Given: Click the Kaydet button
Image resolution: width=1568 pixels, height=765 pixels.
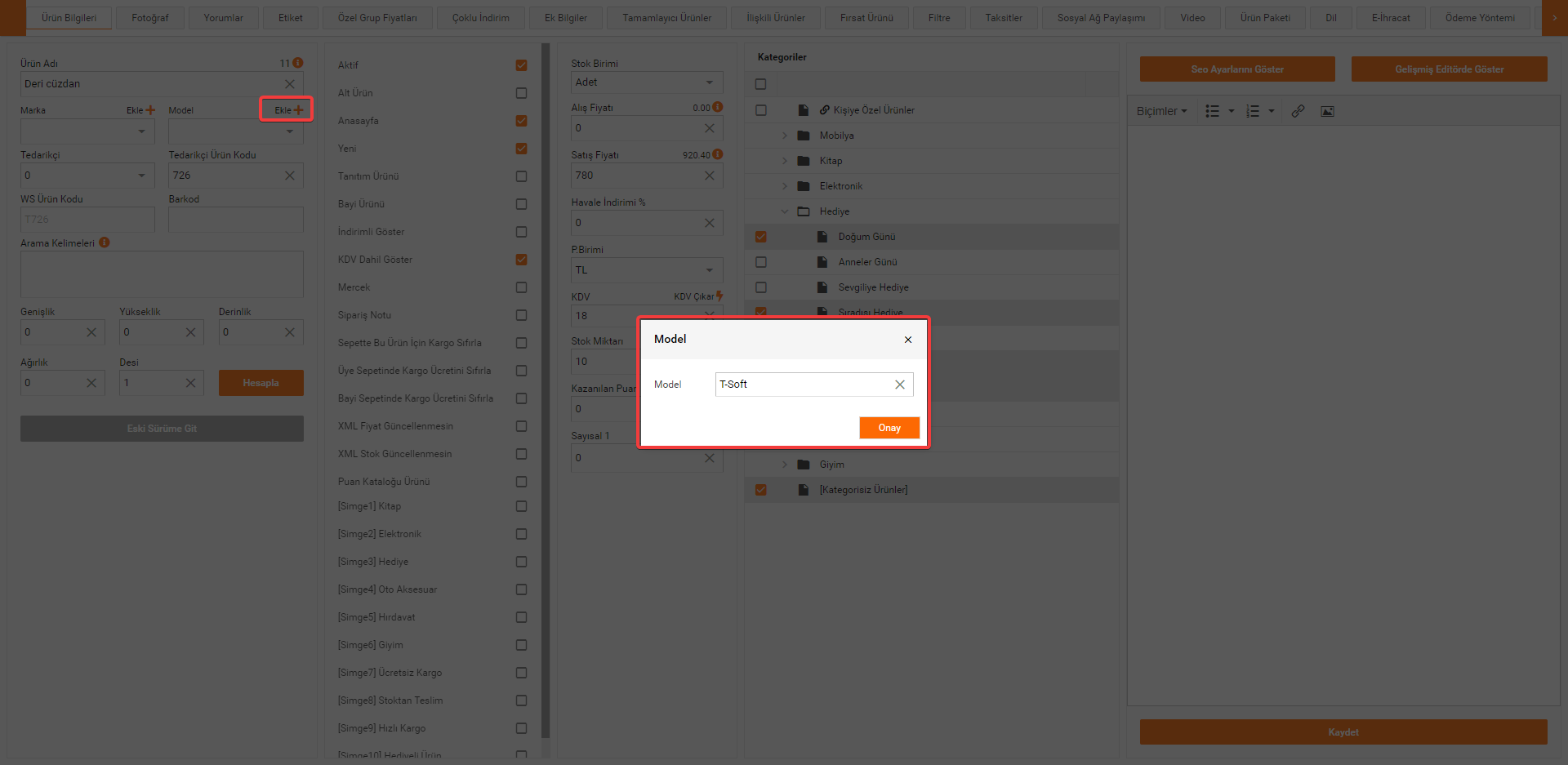Looking at the screenshot, I should pyautogui.click(x=1343, y=732).
